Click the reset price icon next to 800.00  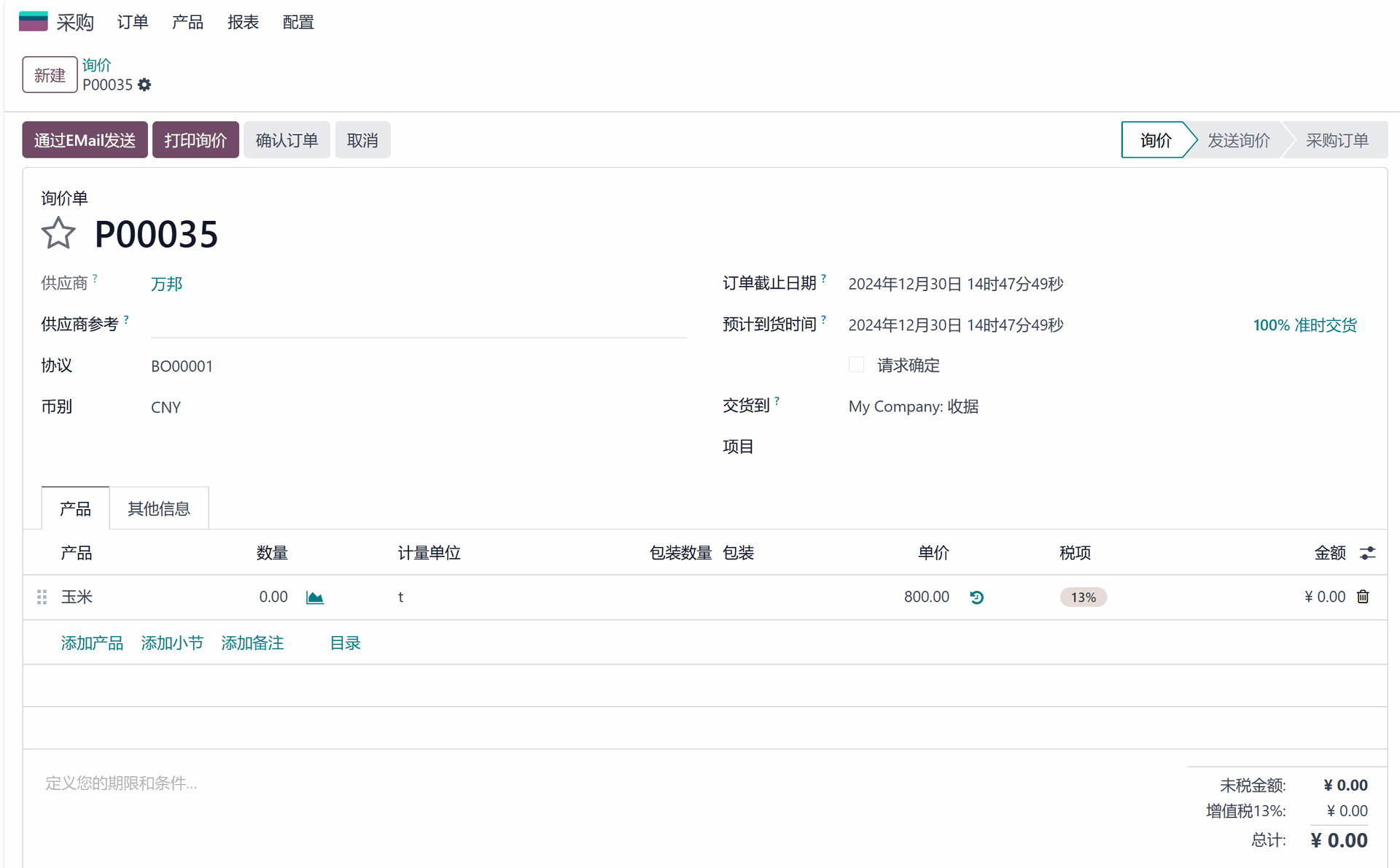click(977, 597)
